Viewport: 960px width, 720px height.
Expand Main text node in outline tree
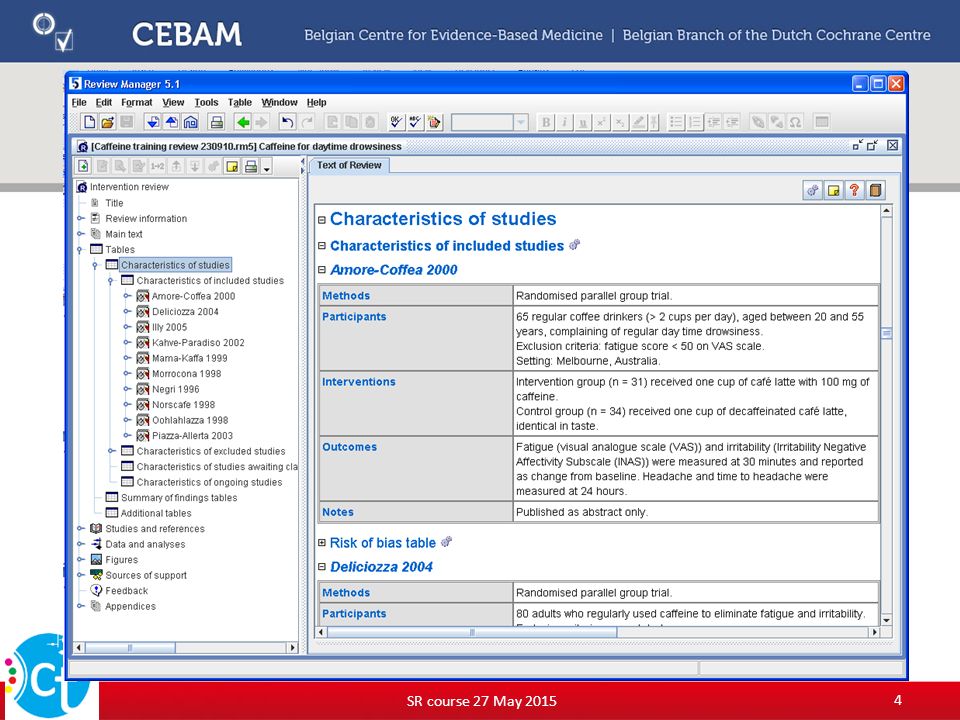pyautogui.click(x=80, y=234)
